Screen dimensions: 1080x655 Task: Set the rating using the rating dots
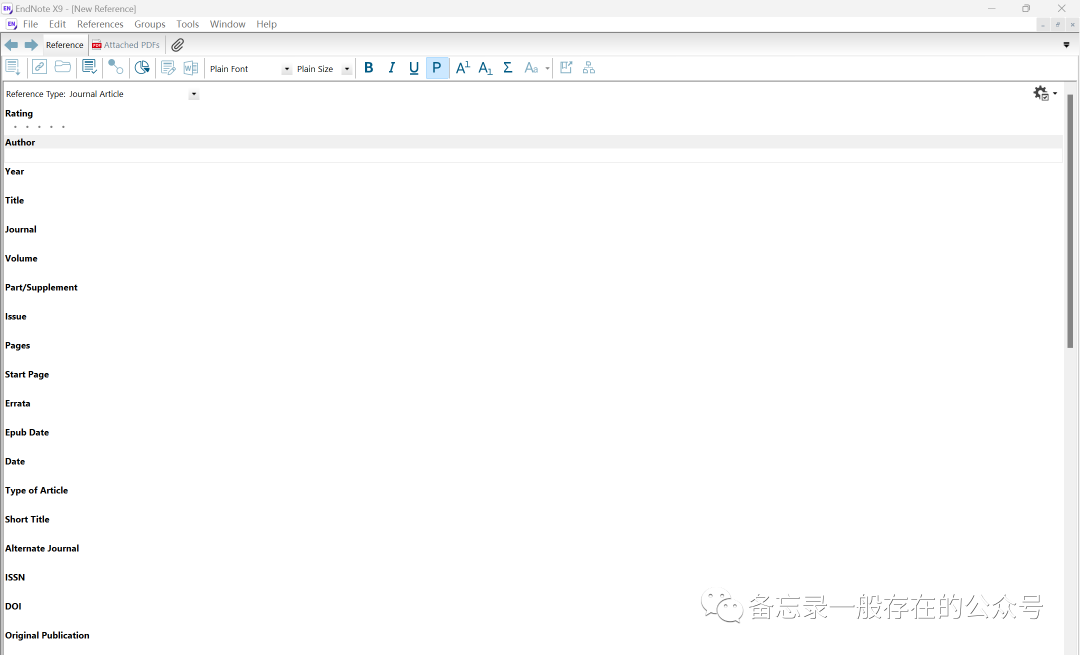[x=39, y=127]
